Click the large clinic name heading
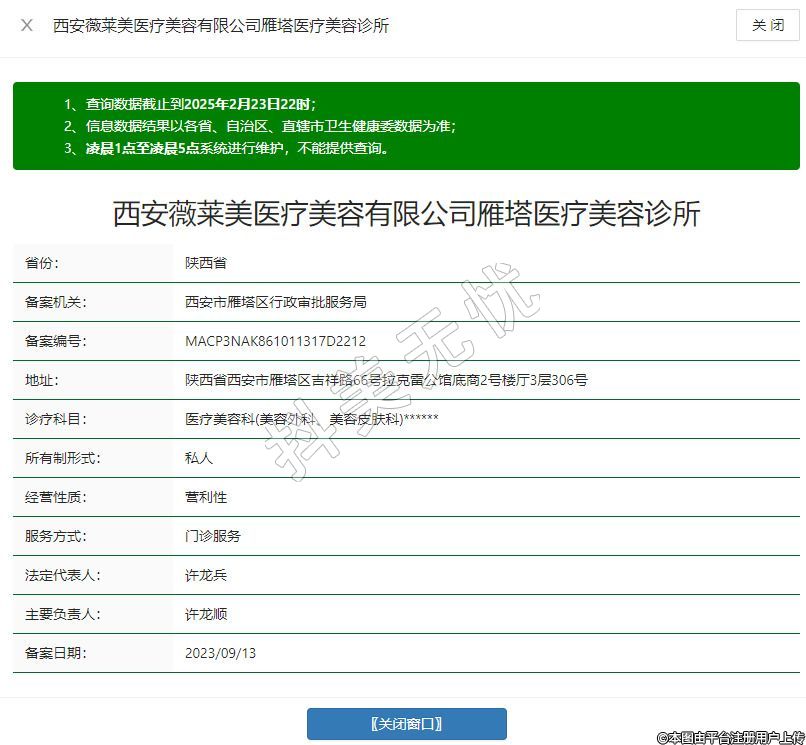The width and height of the screenshot is (806, 745). (x=406, y=214)
